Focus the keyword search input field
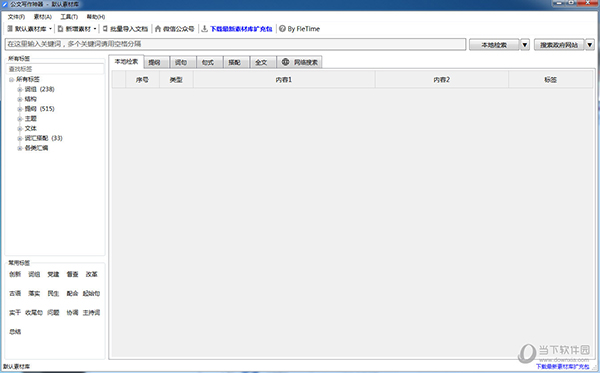This screenshot has width=600, height=373. click(x=235, y=44)
